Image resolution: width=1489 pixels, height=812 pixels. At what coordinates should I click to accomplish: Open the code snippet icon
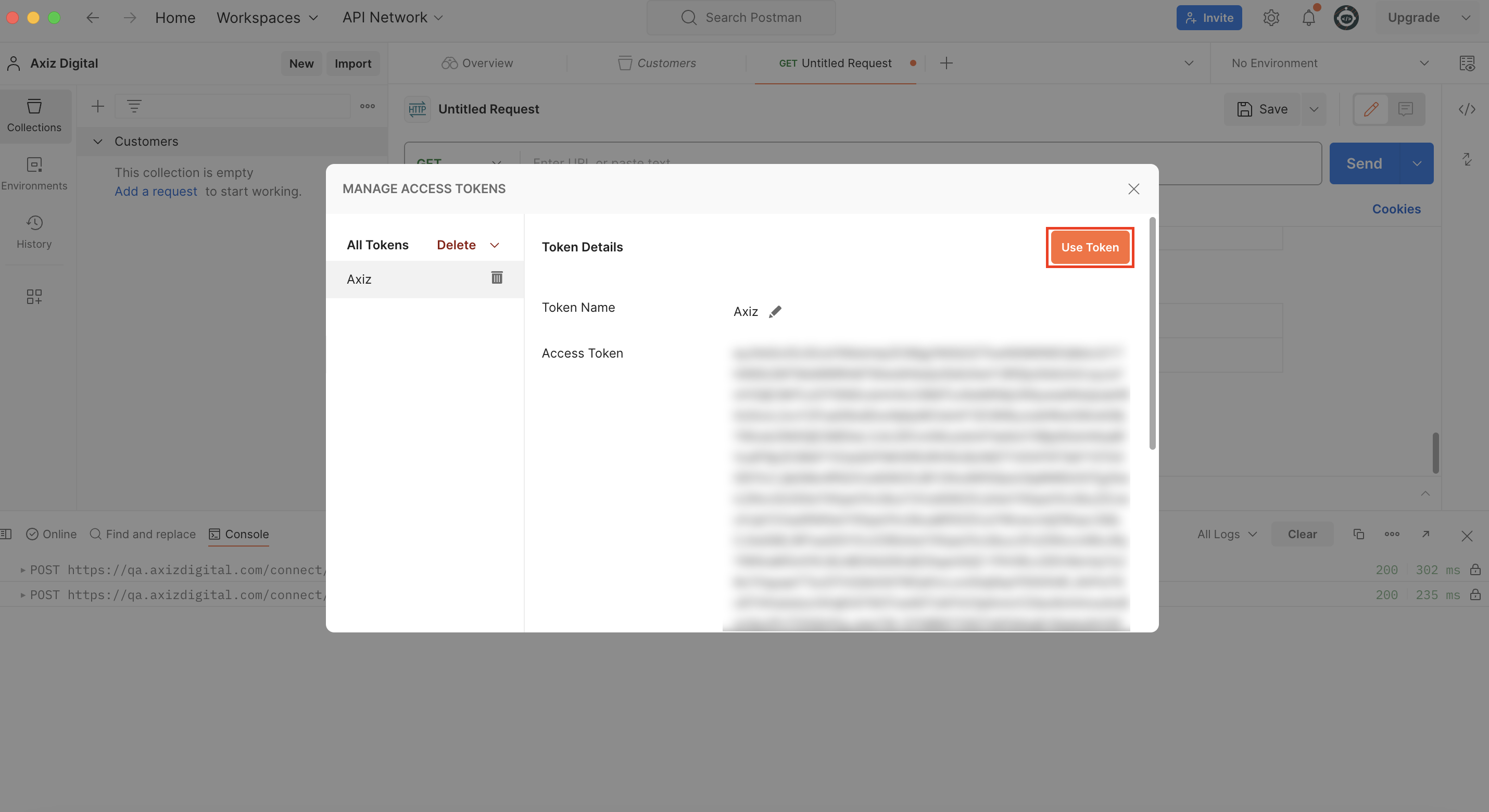1467,109
